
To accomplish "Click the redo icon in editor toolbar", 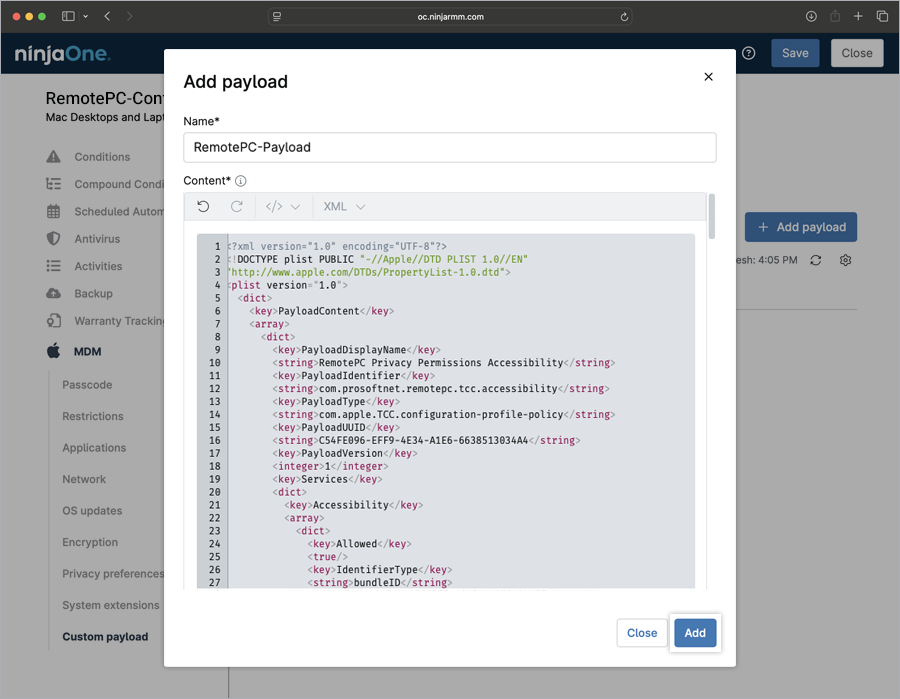I will point(237,207).
